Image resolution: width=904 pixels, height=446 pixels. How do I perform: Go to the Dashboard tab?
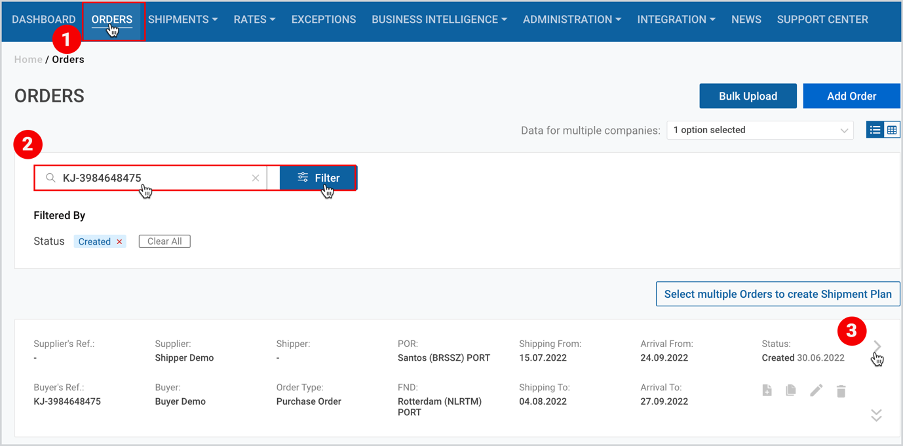[44, 20]
